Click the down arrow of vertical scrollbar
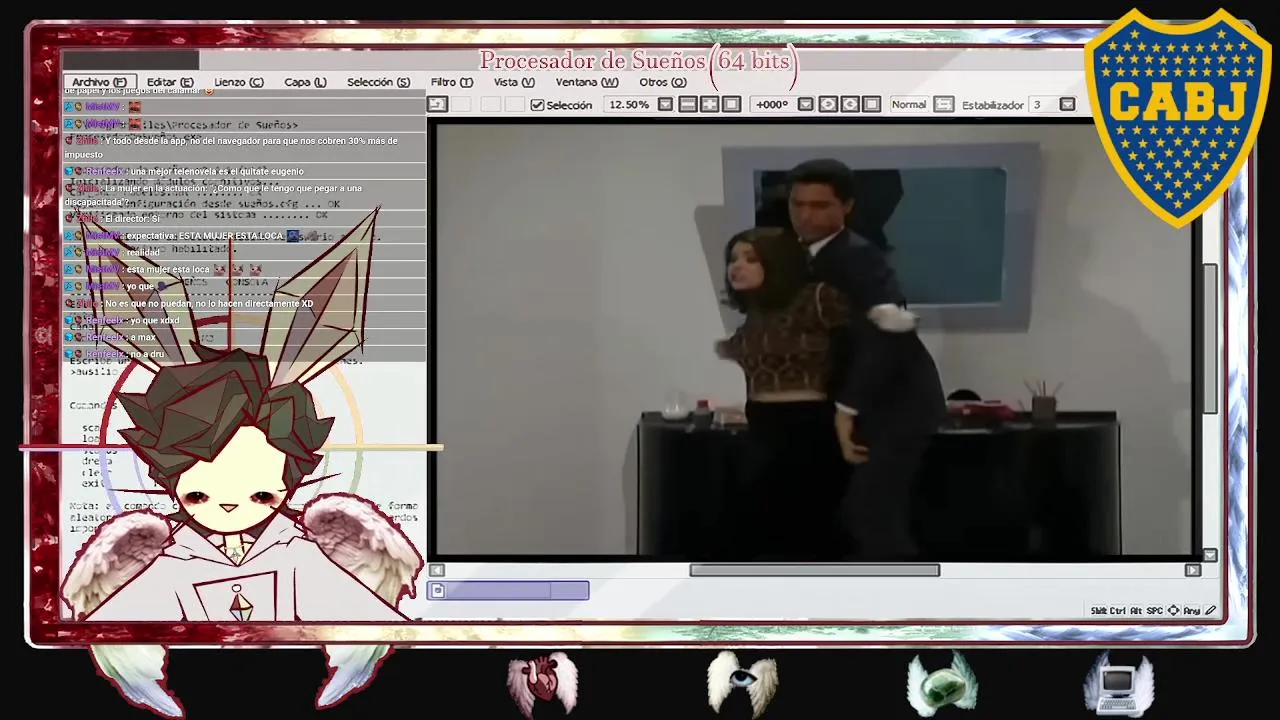Viewport: 1280px width, 720px height. coord(1210,555)
